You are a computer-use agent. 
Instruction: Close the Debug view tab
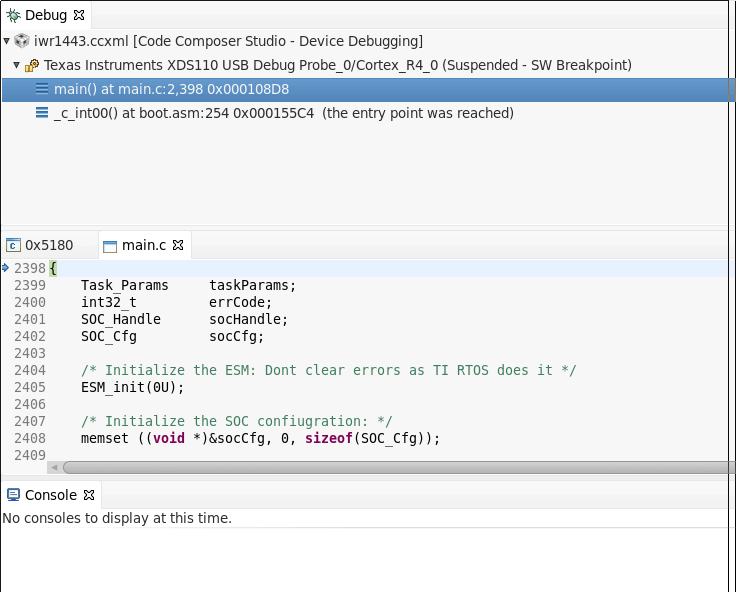coord(79,16)
